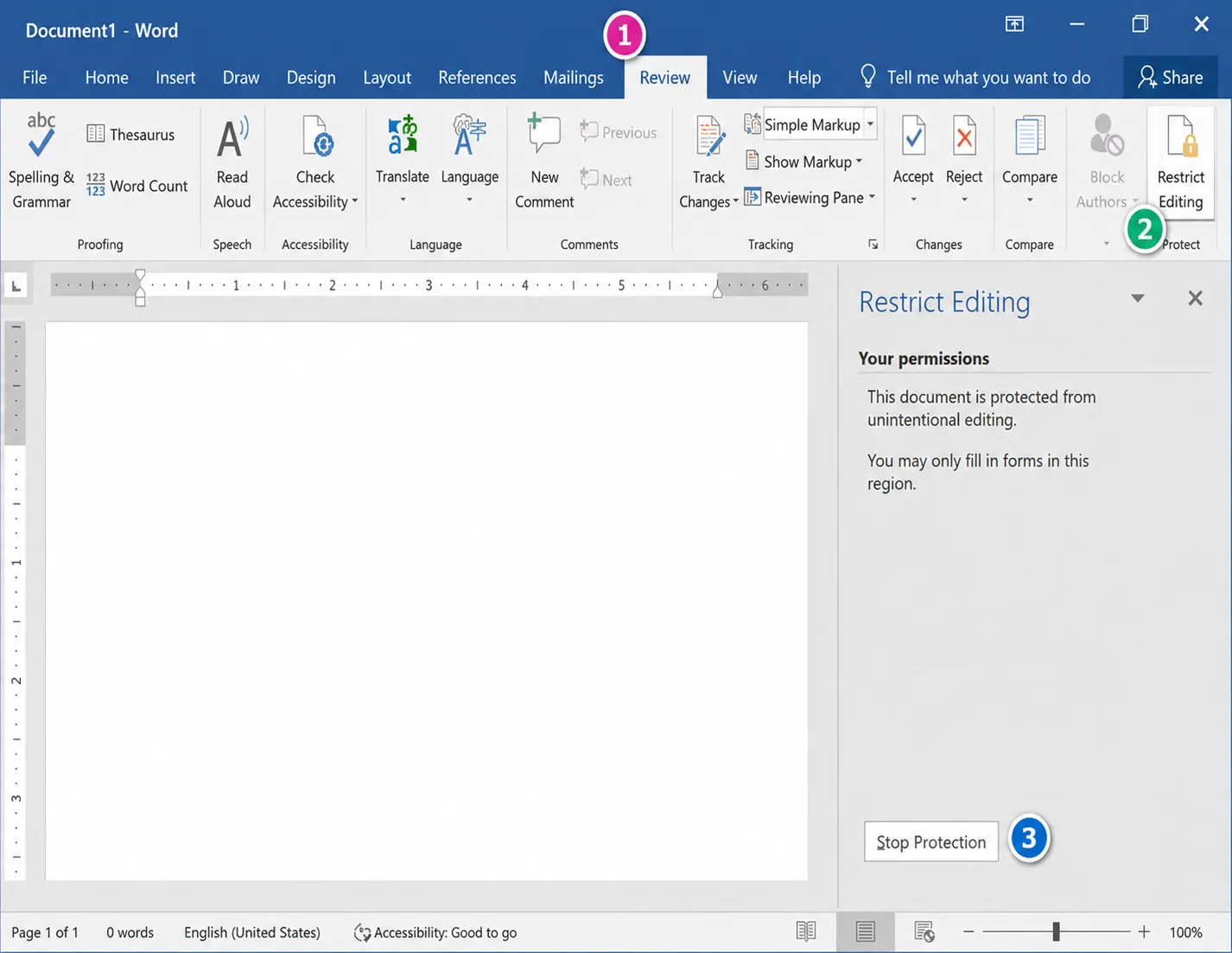Show the Word Count
1232x953 pixels.
137,185
